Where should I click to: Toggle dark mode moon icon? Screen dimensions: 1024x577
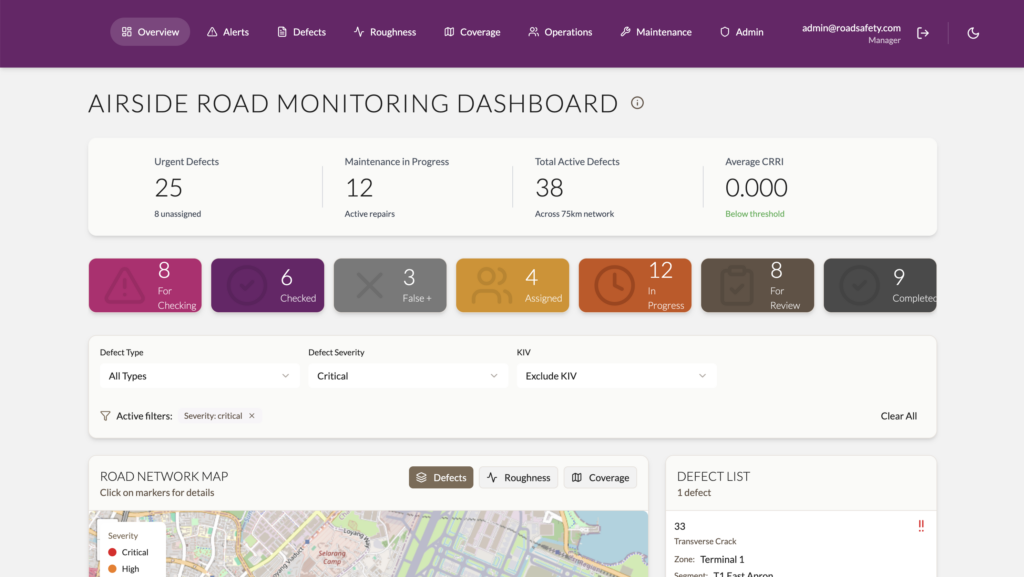(x=973, y=33)
